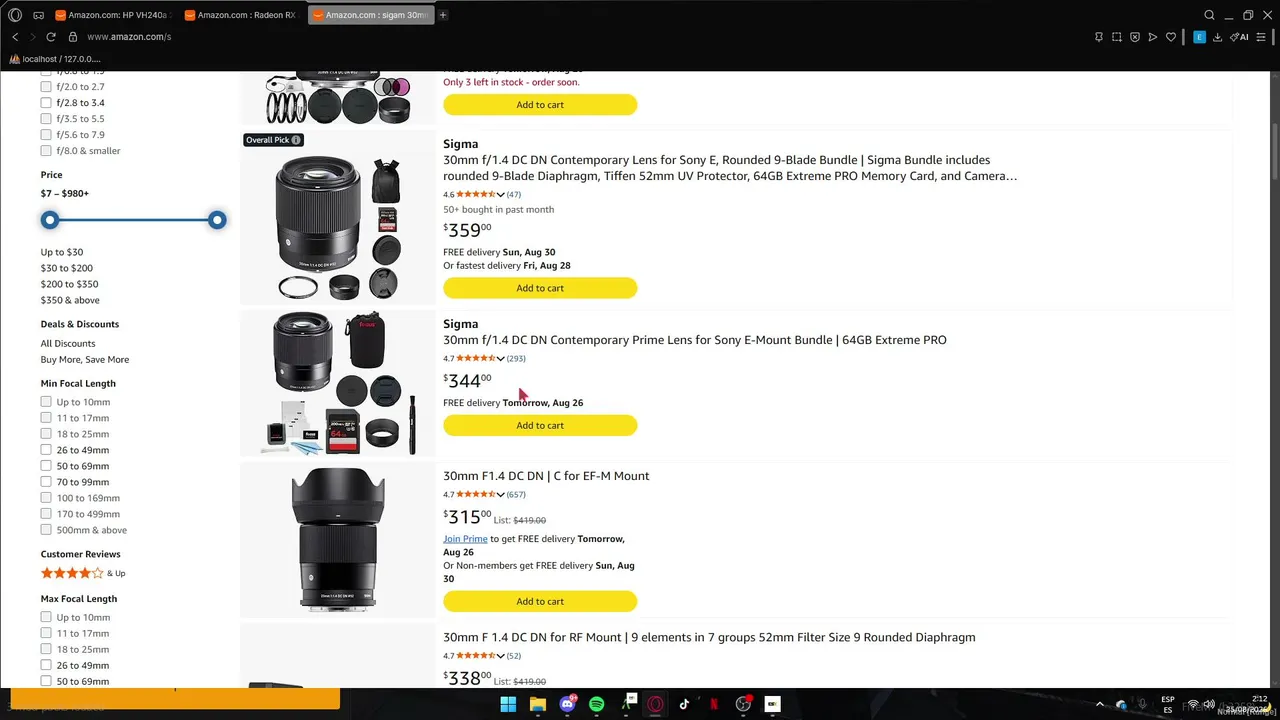
Task: Enable the f/8.0 & smaller checkbox
Action: (x=46, y=151)
